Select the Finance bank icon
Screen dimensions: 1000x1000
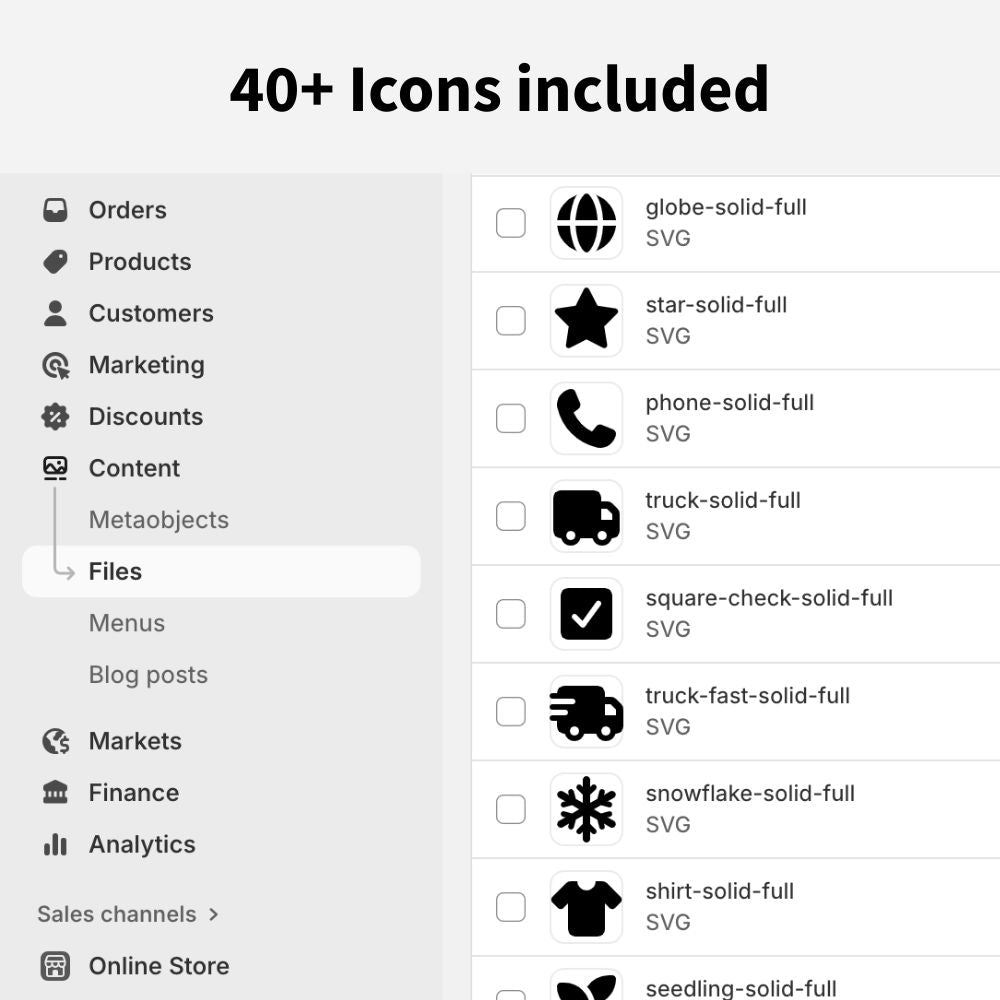click(55, 793)
